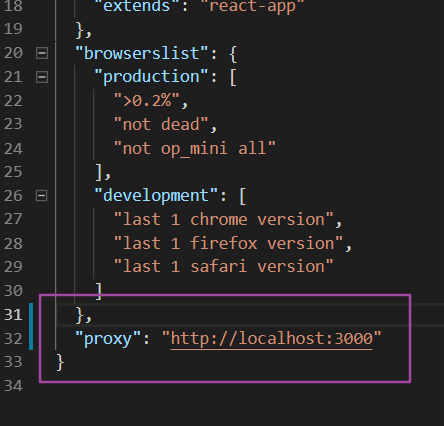The image size is (444, 426).
Task: Click the "production" key text
Action: 151,77
